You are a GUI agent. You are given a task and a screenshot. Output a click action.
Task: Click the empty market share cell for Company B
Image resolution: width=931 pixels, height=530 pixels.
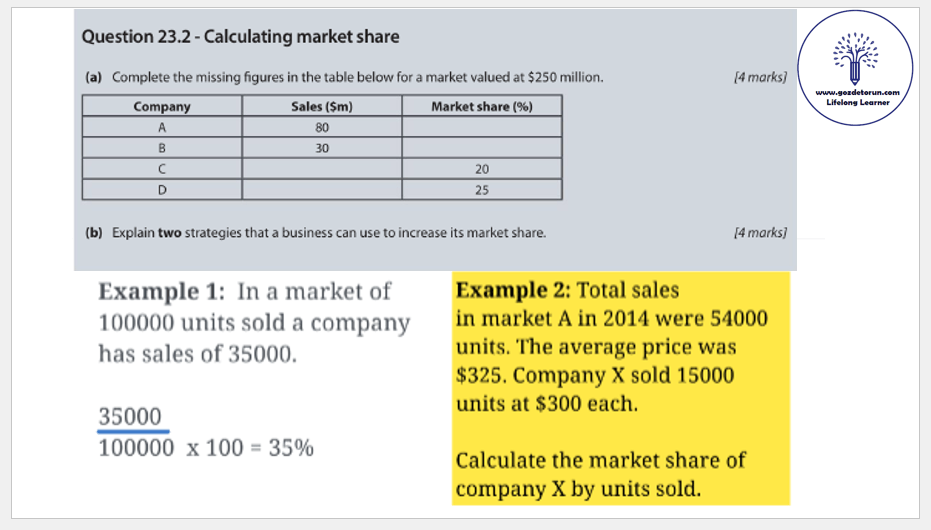click(x=481, y=148)
